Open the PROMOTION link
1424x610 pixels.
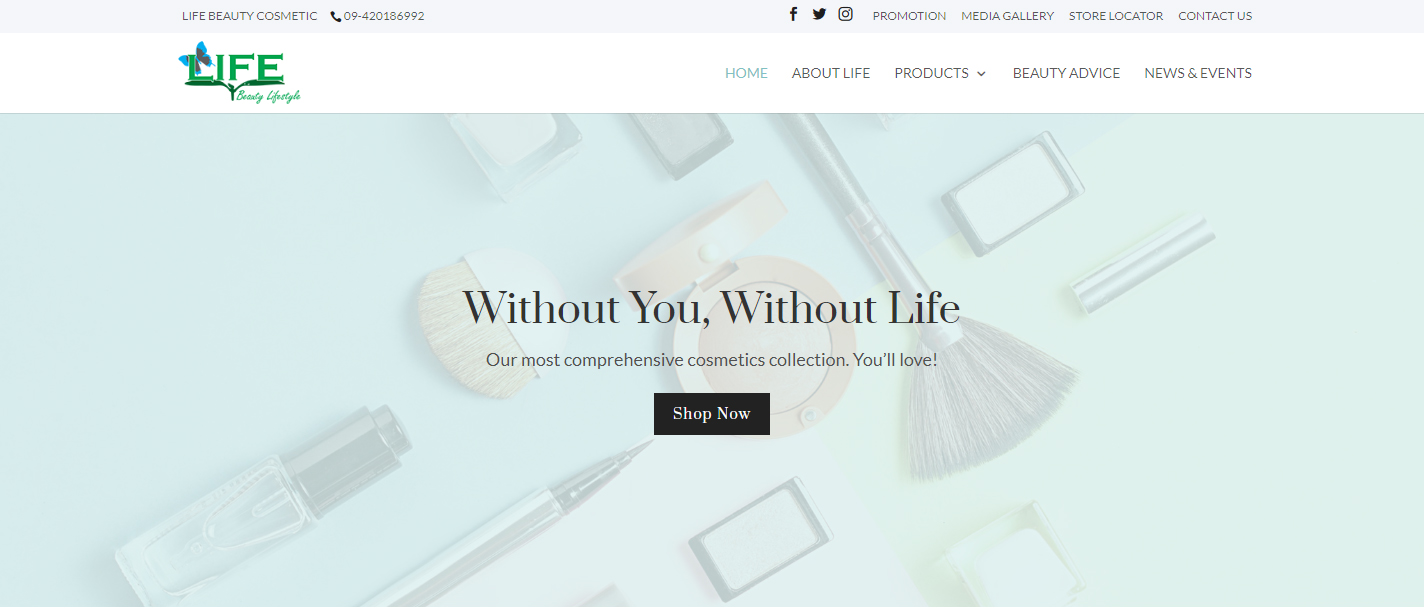pyautogui.click(x=909, y=16)
